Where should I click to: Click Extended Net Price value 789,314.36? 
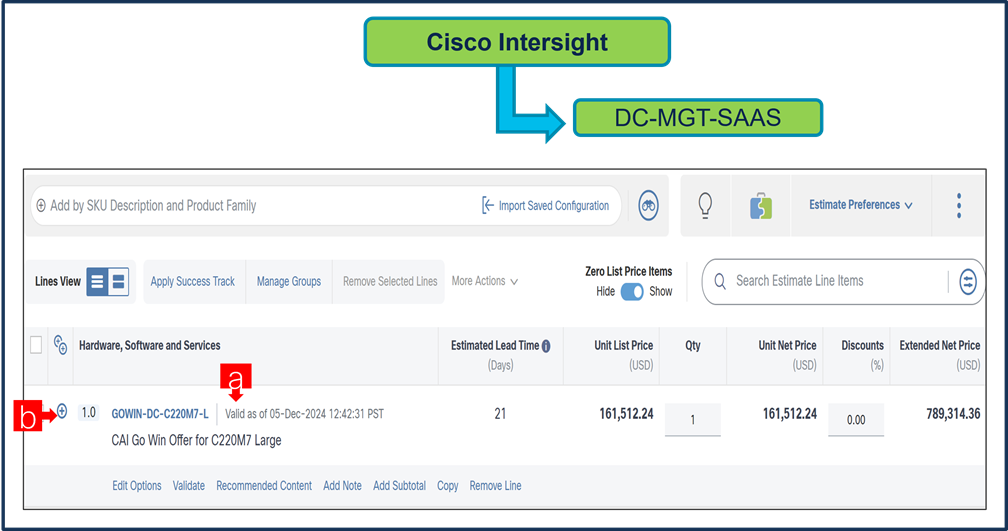point(953,414)
